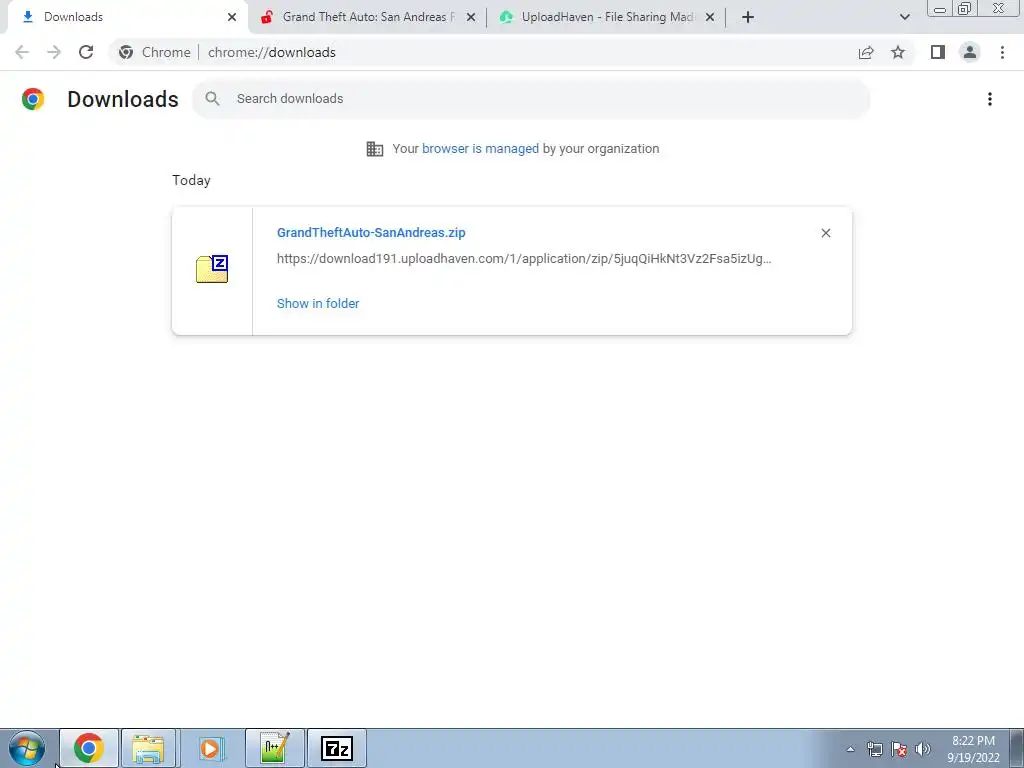1024x768 pixels.
Task: Switch to Grand Theft Auto: San Andreas tab
Action: pyautogui.click(x=368, y=17)
